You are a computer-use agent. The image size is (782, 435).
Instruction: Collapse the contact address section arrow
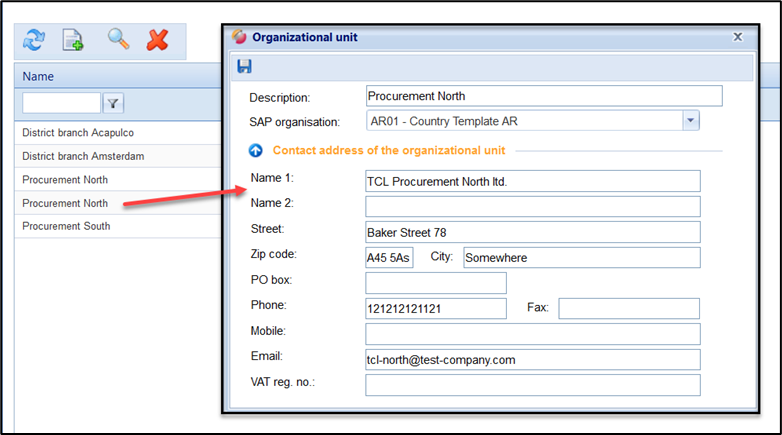click(x=255, y=151)
